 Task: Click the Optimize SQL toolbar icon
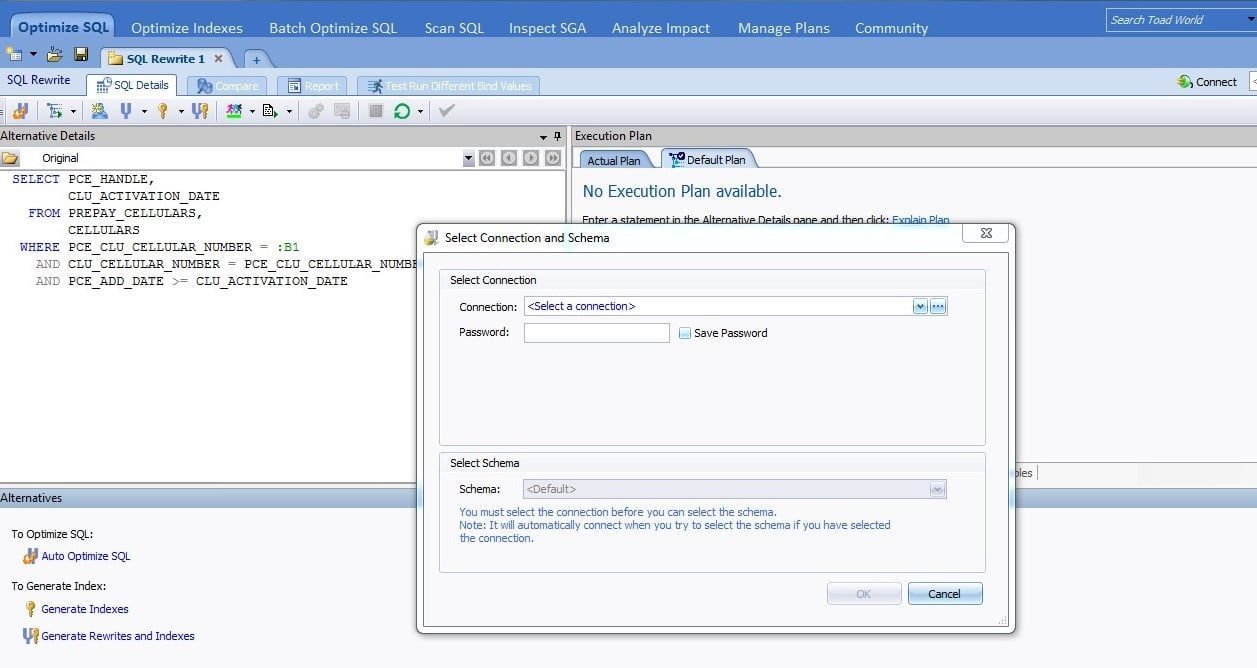tap(20, 111)
